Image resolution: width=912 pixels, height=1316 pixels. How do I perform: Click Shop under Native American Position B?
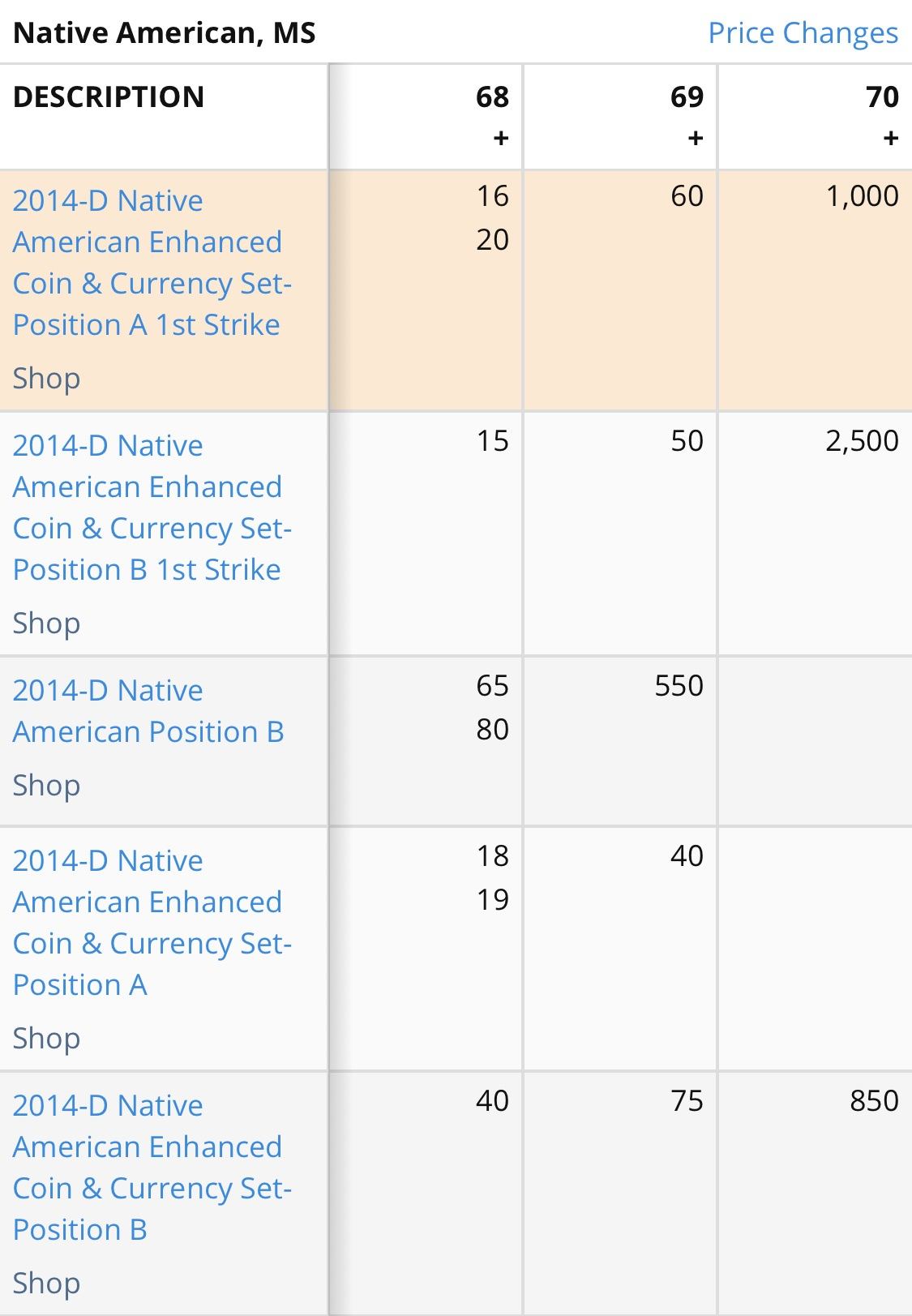point(46,786)
